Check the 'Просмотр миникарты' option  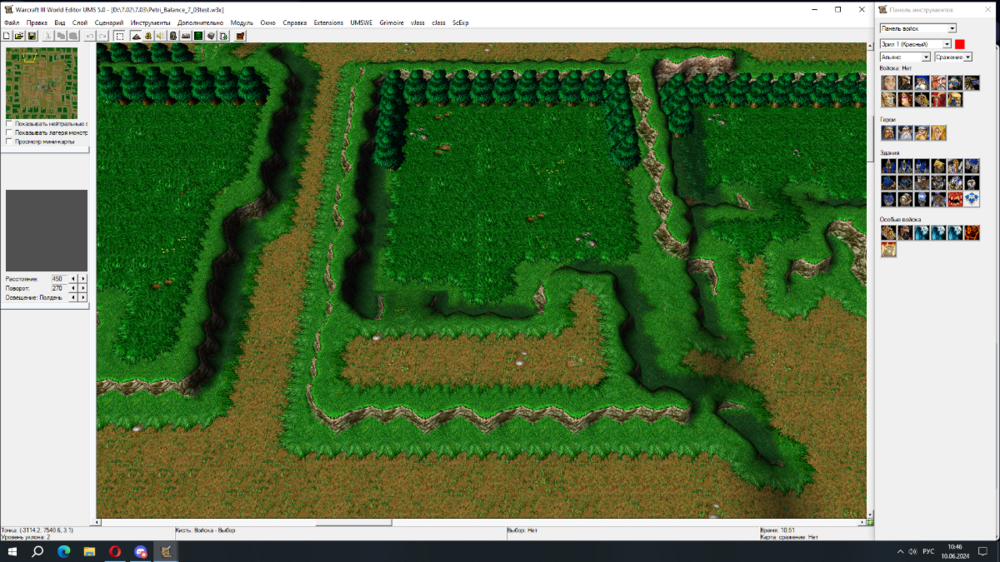click(9, 141)
